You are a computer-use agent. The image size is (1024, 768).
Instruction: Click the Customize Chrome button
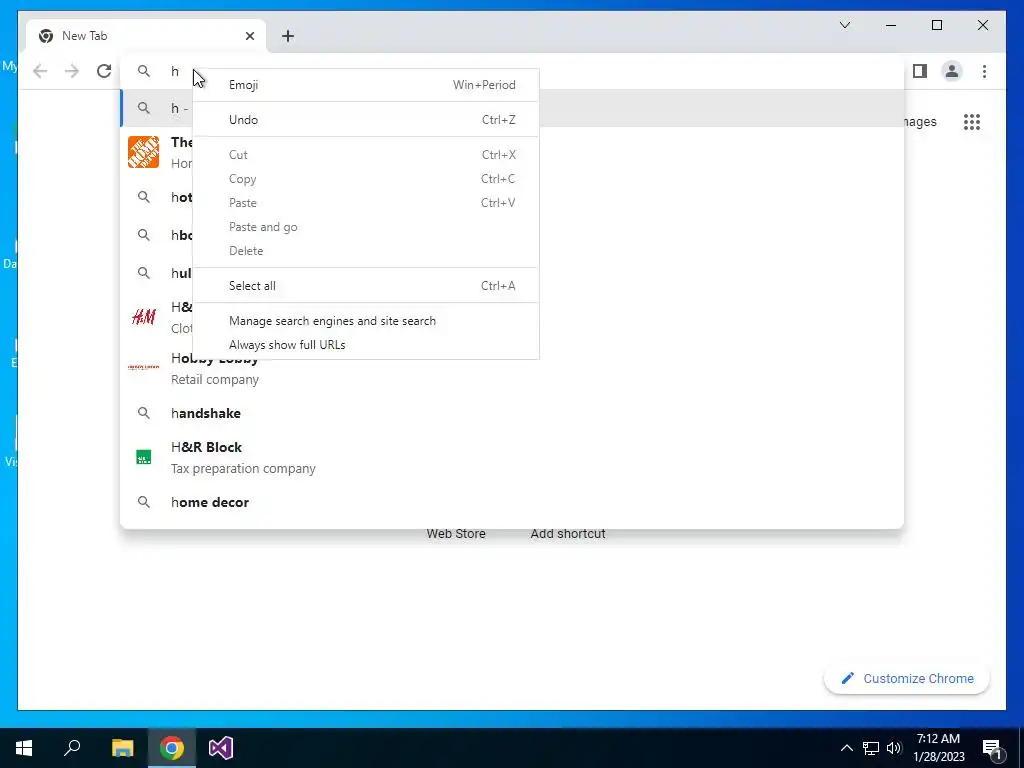pyautogui.click(x=906, y=678)
